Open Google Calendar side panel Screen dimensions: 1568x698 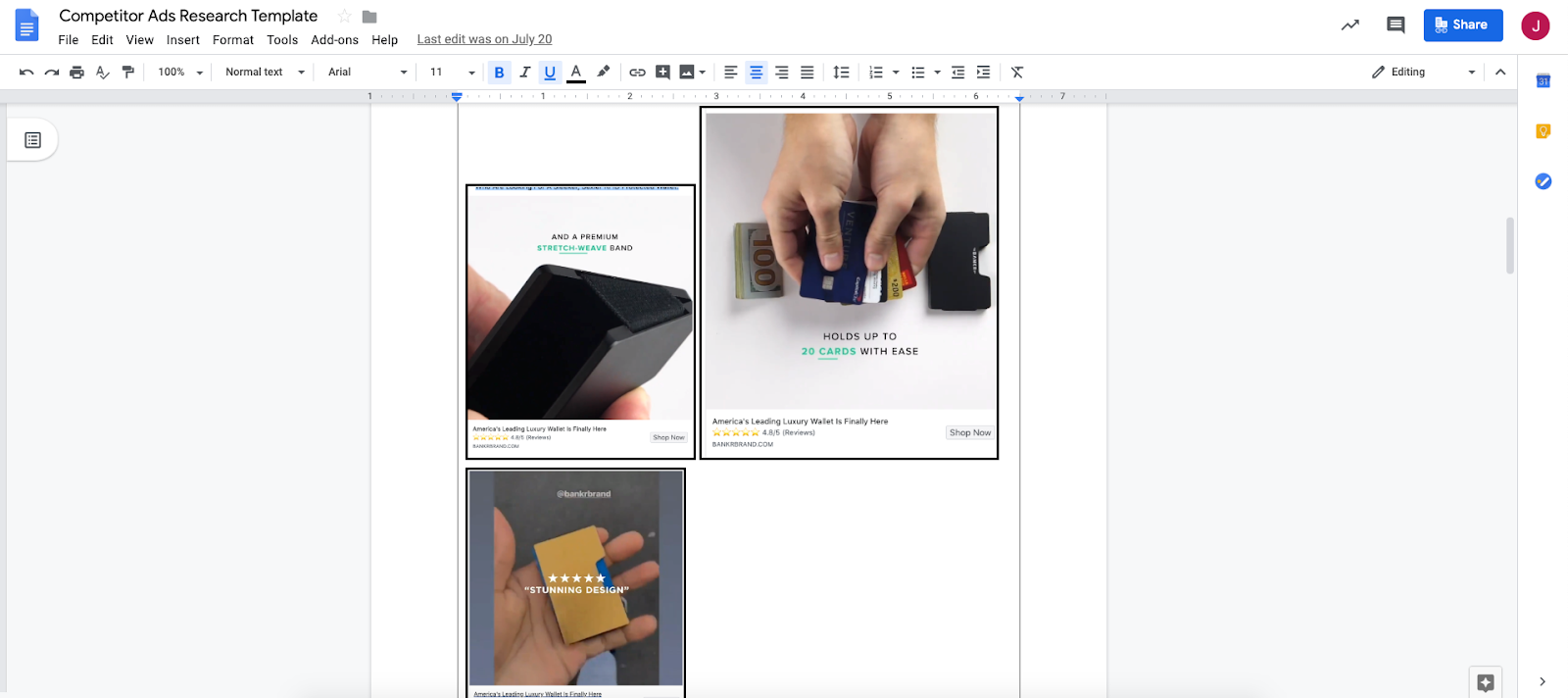[x=1543, y=80]
